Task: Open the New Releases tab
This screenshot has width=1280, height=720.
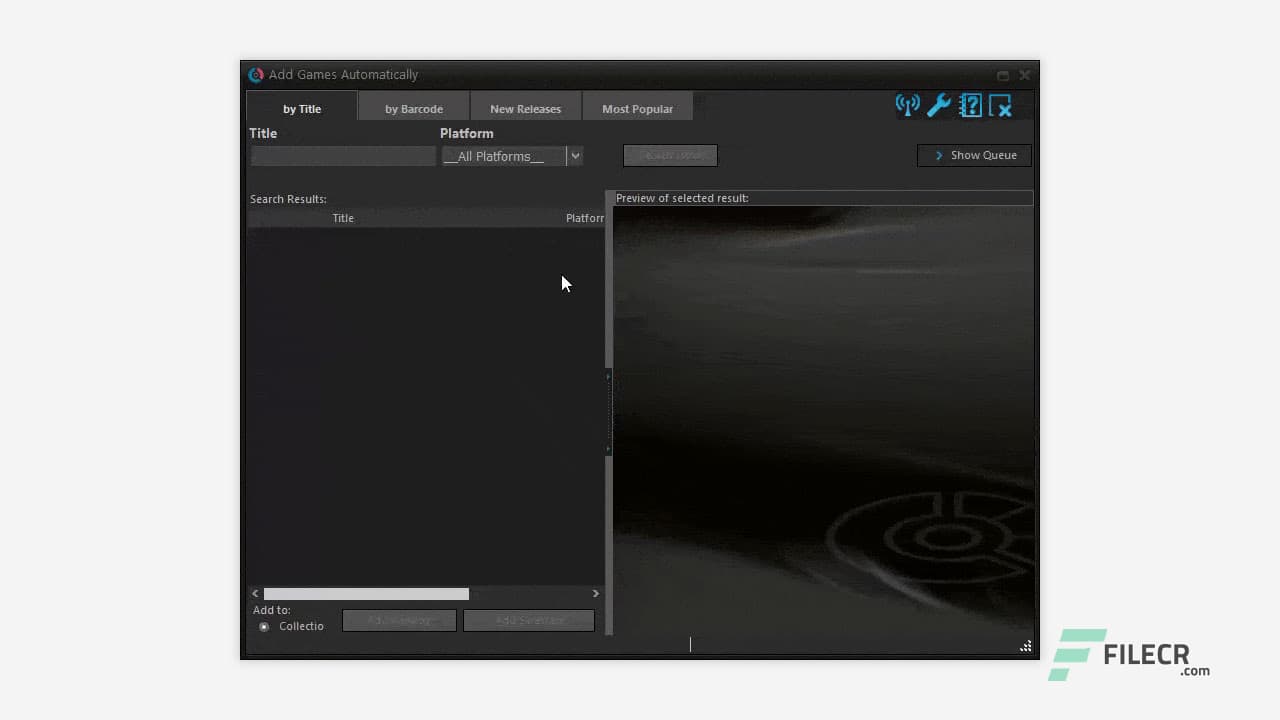Action: 525,108
